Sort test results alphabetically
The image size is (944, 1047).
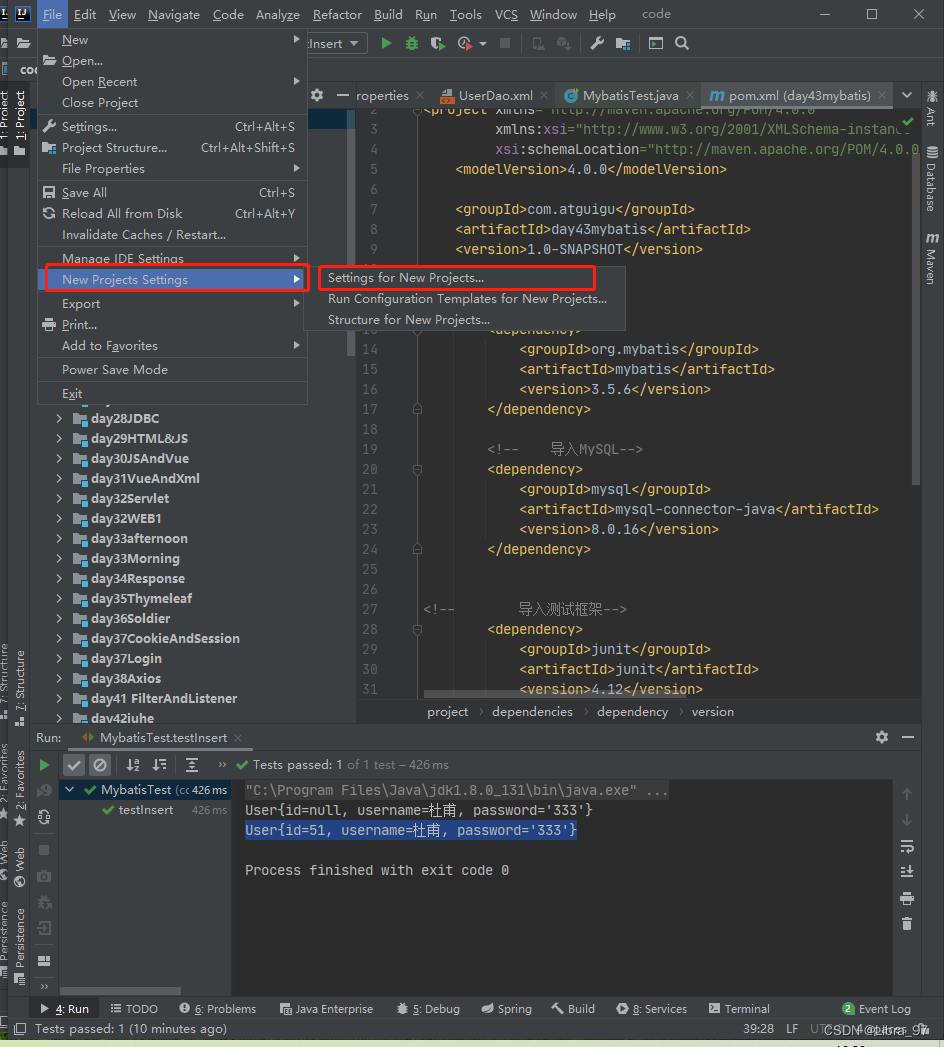click(x=133, y=765)
